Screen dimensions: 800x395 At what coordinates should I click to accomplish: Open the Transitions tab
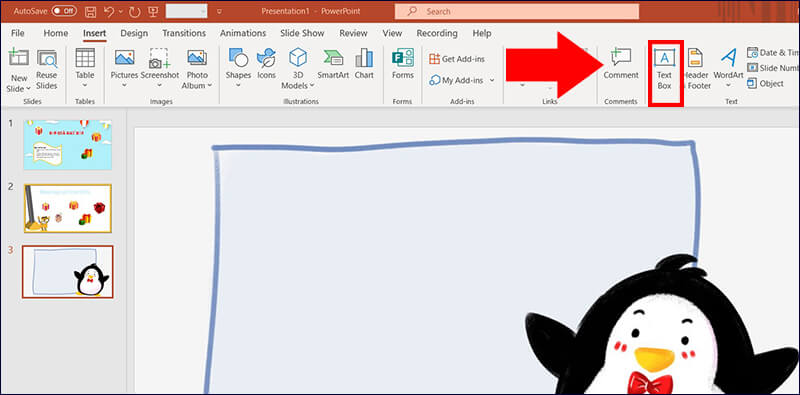[184, 33]
